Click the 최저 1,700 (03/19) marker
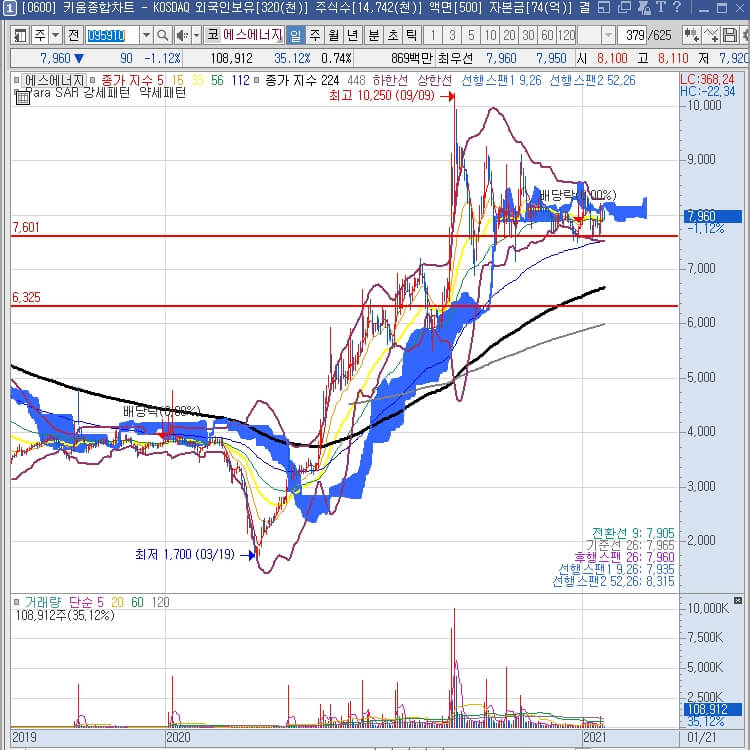This screenshot has height=750, width=750. [x=195, y=554]
